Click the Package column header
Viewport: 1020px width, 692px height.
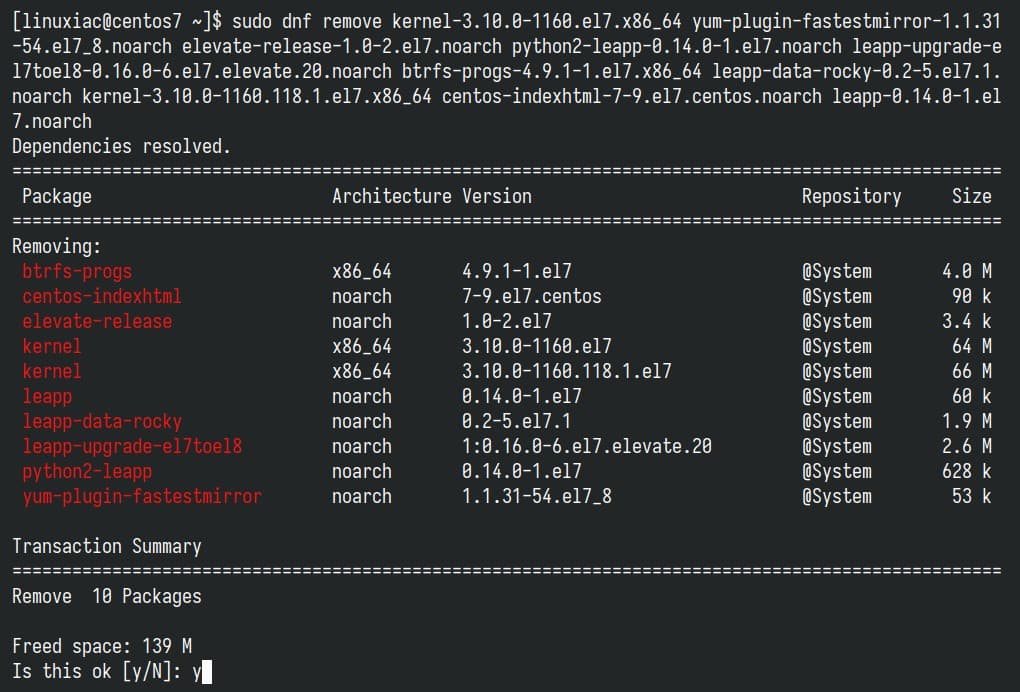click(57, 196)
